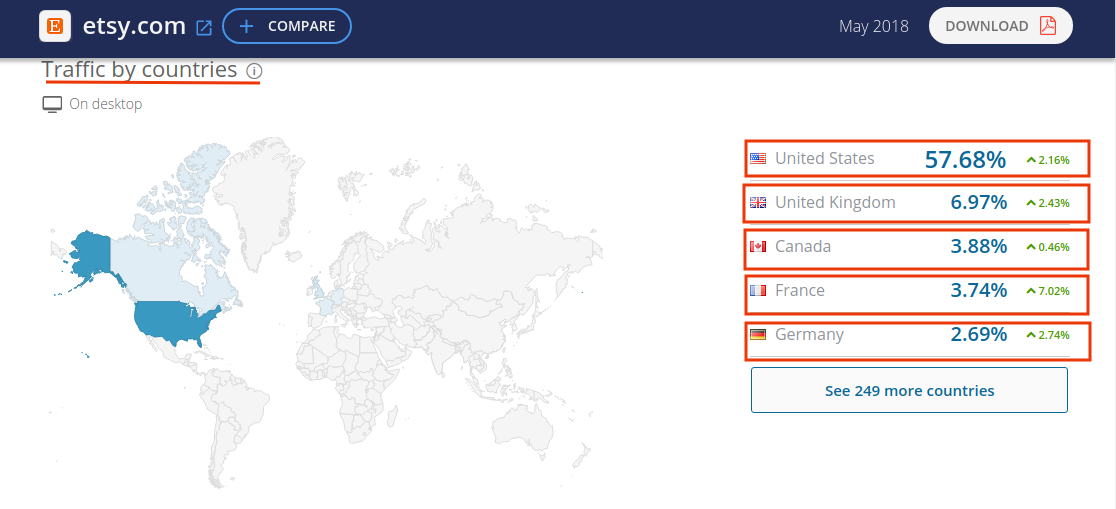
Task: Click the United States flag icon
Action: (758, 158)
